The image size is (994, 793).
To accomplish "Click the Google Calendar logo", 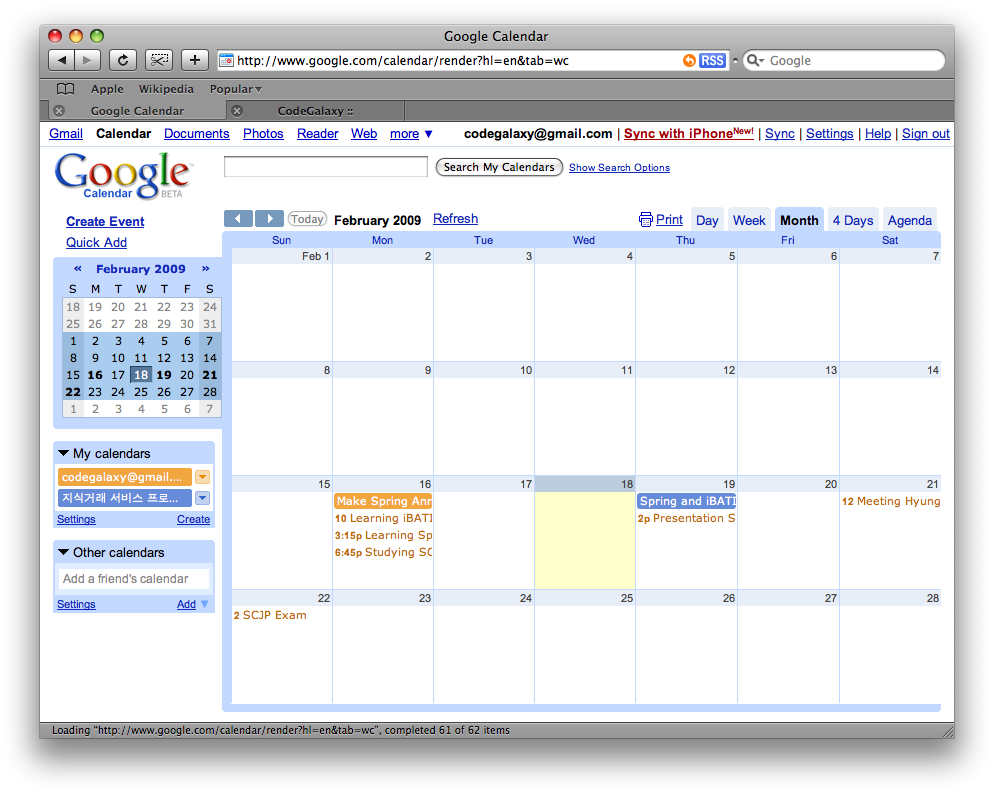I will (123, 176).
